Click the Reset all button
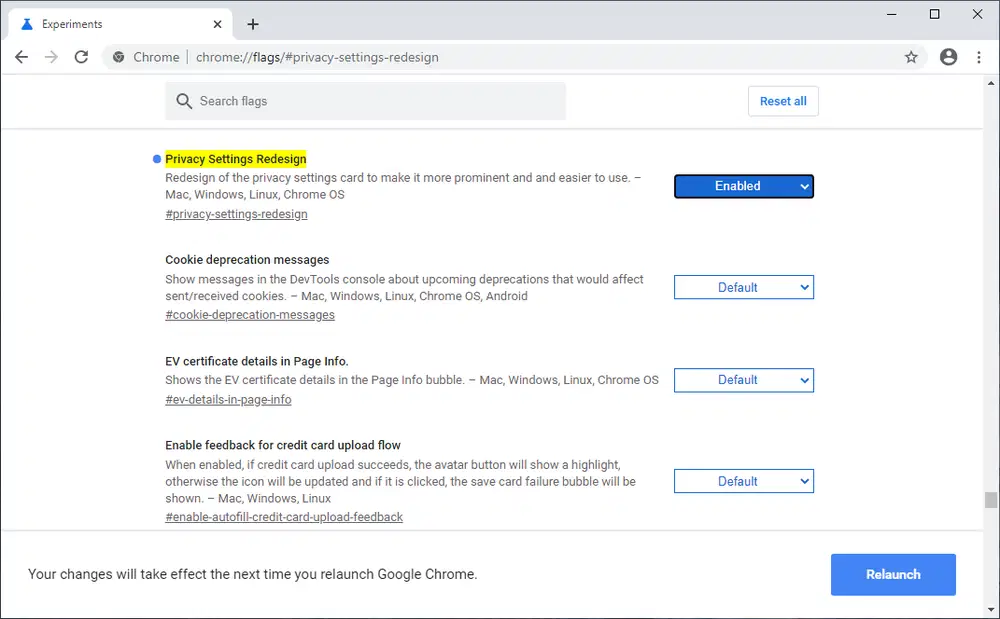The width and height of the screenshot is (1000, 619). point(783,101)
